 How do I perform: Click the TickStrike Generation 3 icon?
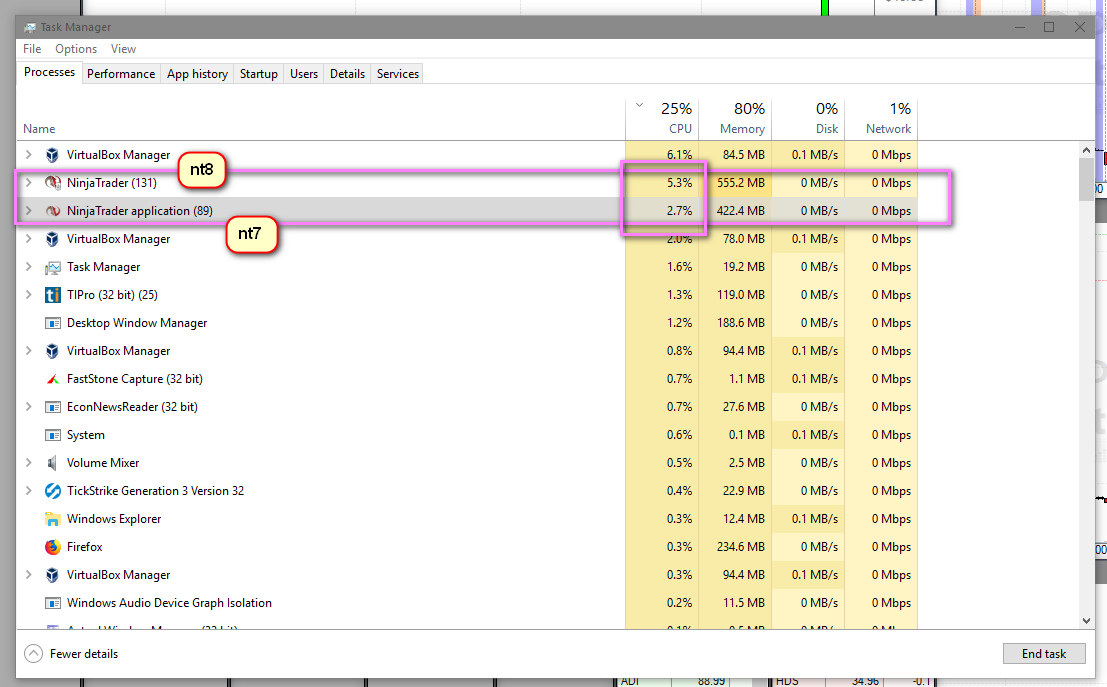pos(52,491)
